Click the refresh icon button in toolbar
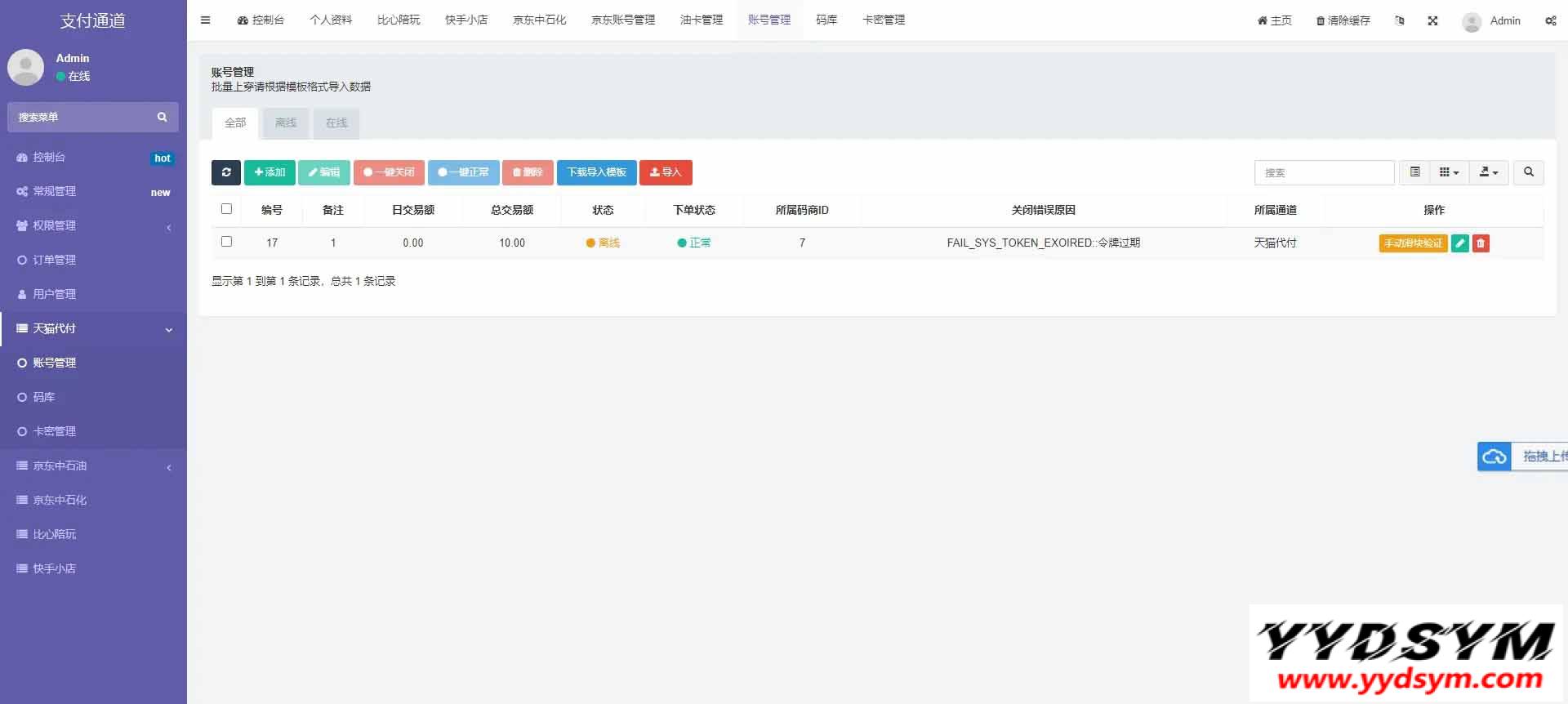 tap(225, 172)
